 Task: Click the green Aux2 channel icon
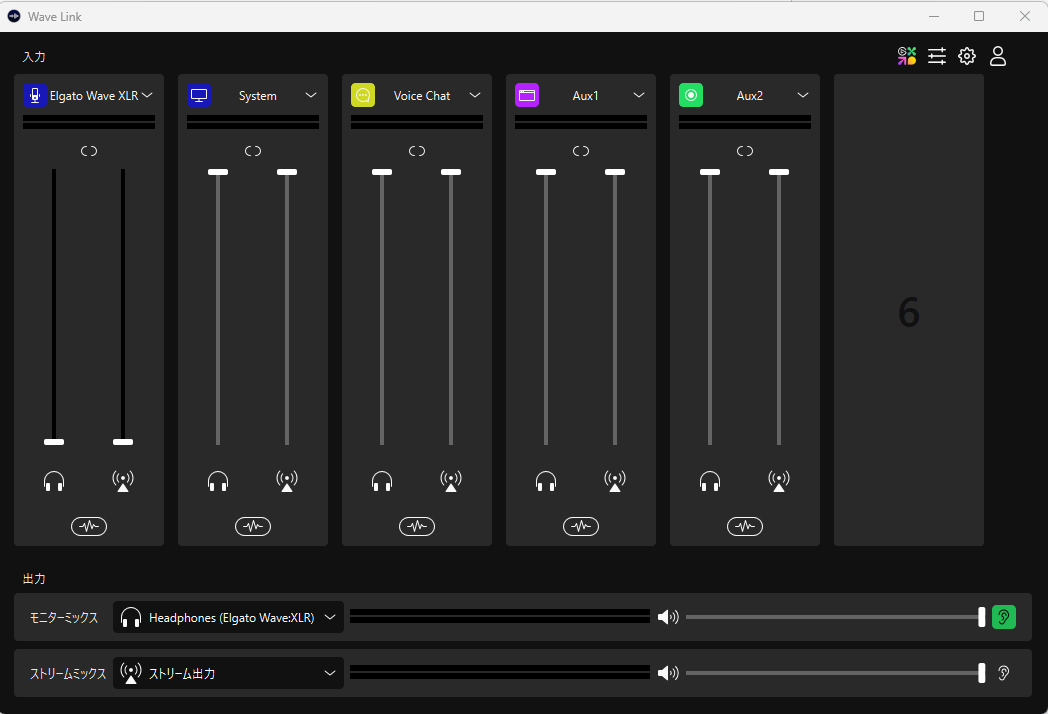pyautogui.click(x=691, y=95)
